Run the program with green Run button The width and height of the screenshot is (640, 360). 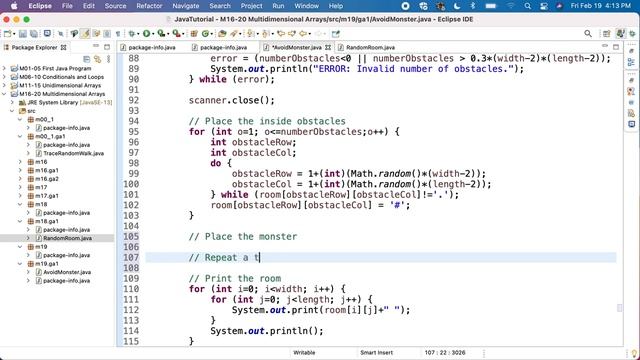(146, 34)
